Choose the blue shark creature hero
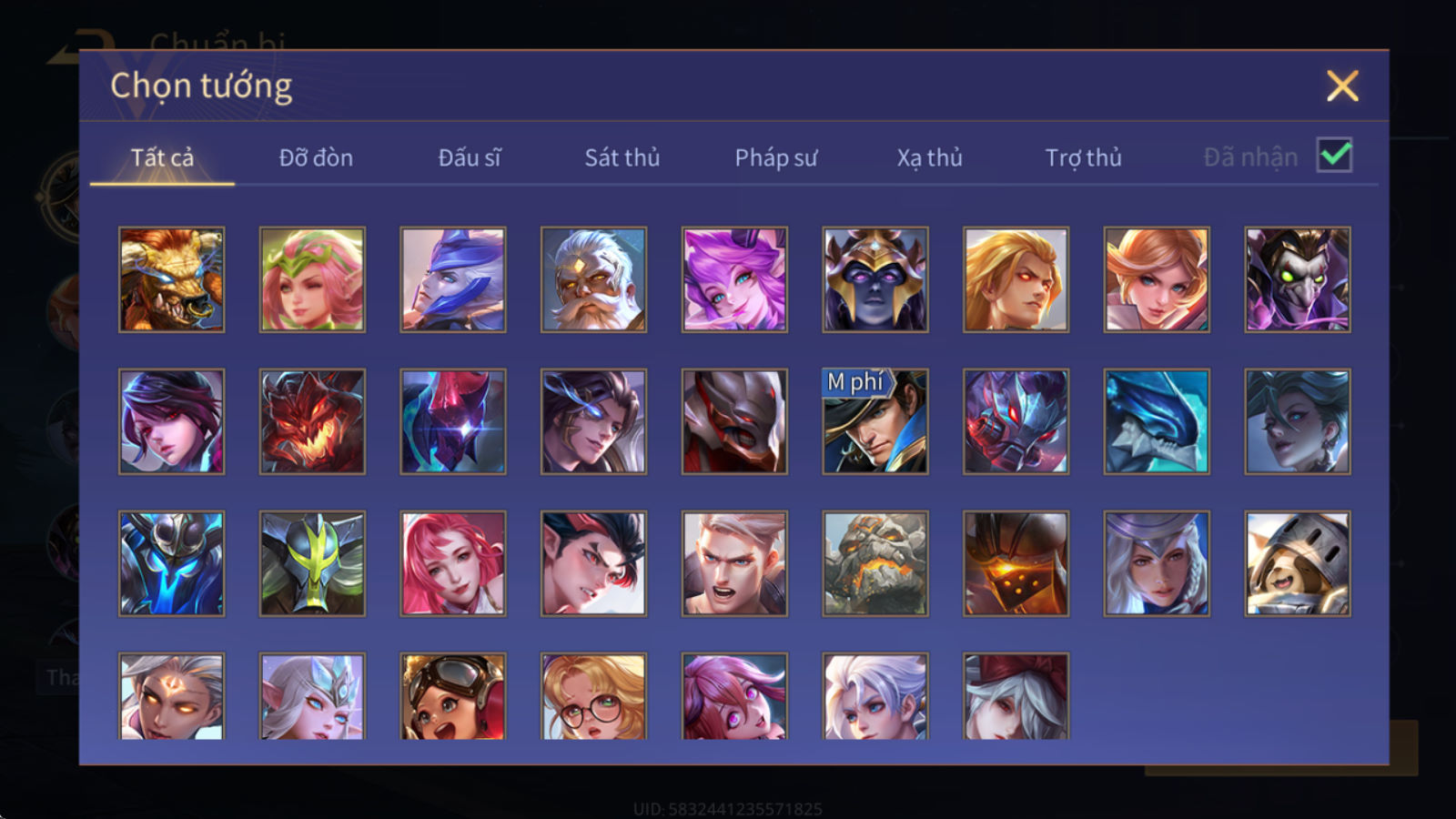The height and width of the screenshot is (819, 1456). click(1157, 421)
